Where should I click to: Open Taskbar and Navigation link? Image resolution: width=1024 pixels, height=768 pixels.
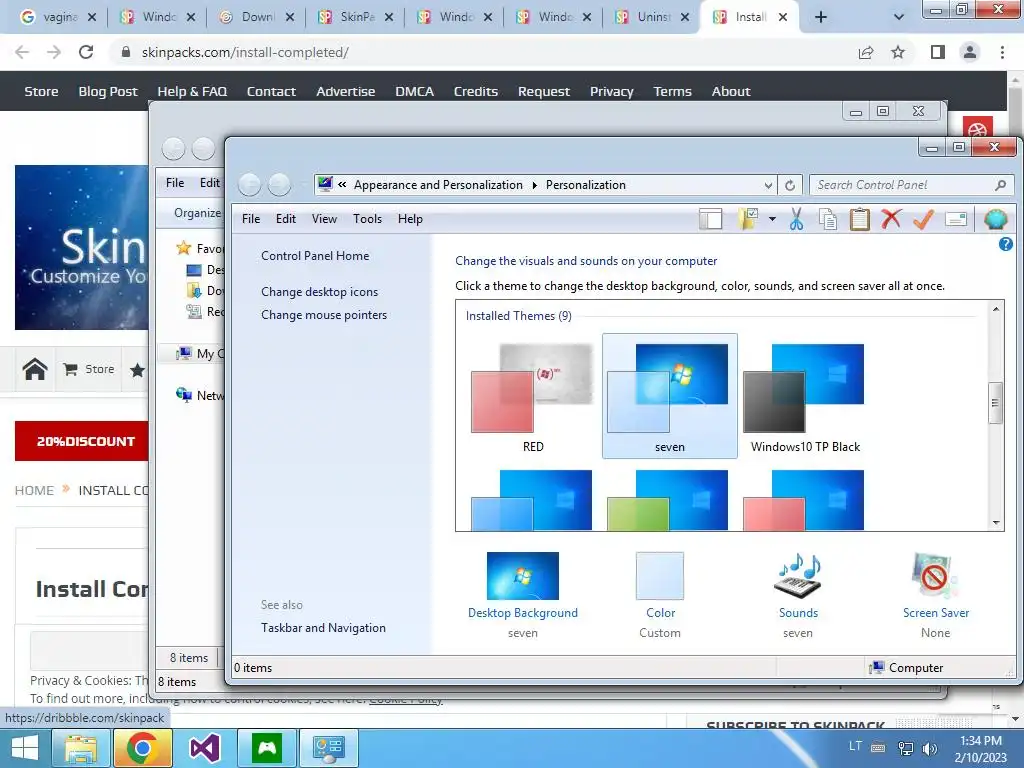(323, 628)
